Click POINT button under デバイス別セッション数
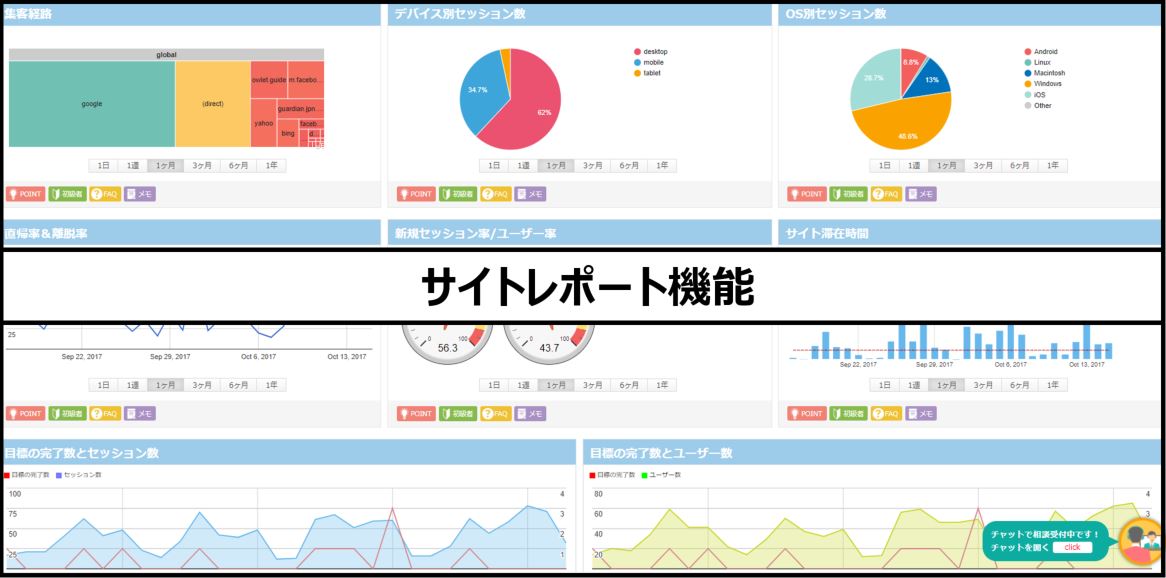Viewport: 1166px width, 578px height. (416, 194)
